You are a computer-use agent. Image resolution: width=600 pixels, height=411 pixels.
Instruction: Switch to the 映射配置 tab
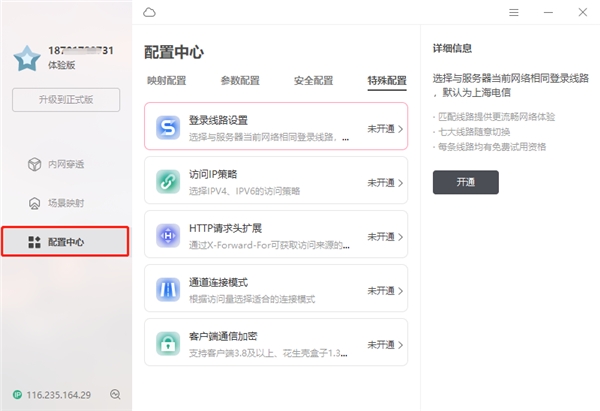[x=166, y=80]
